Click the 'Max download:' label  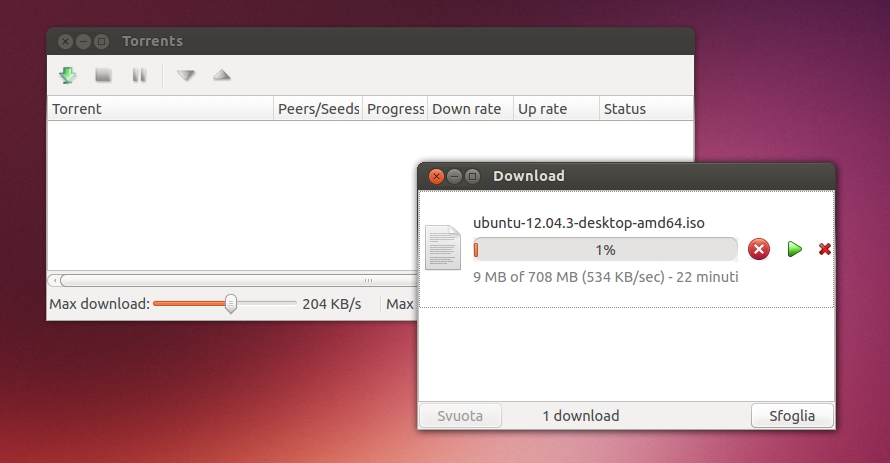(x=99, y=304)
